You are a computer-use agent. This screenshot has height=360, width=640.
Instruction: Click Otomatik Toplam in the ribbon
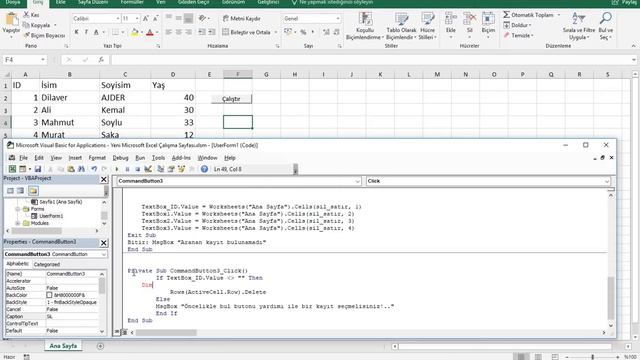[529, 15]
